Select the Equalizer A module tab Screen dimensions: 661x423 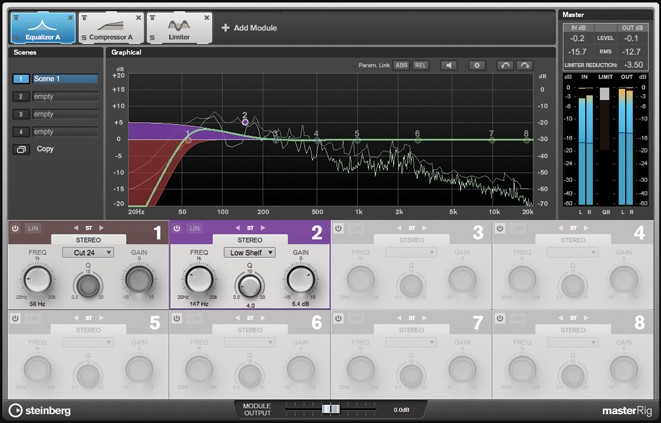click(x=43, y=28)
